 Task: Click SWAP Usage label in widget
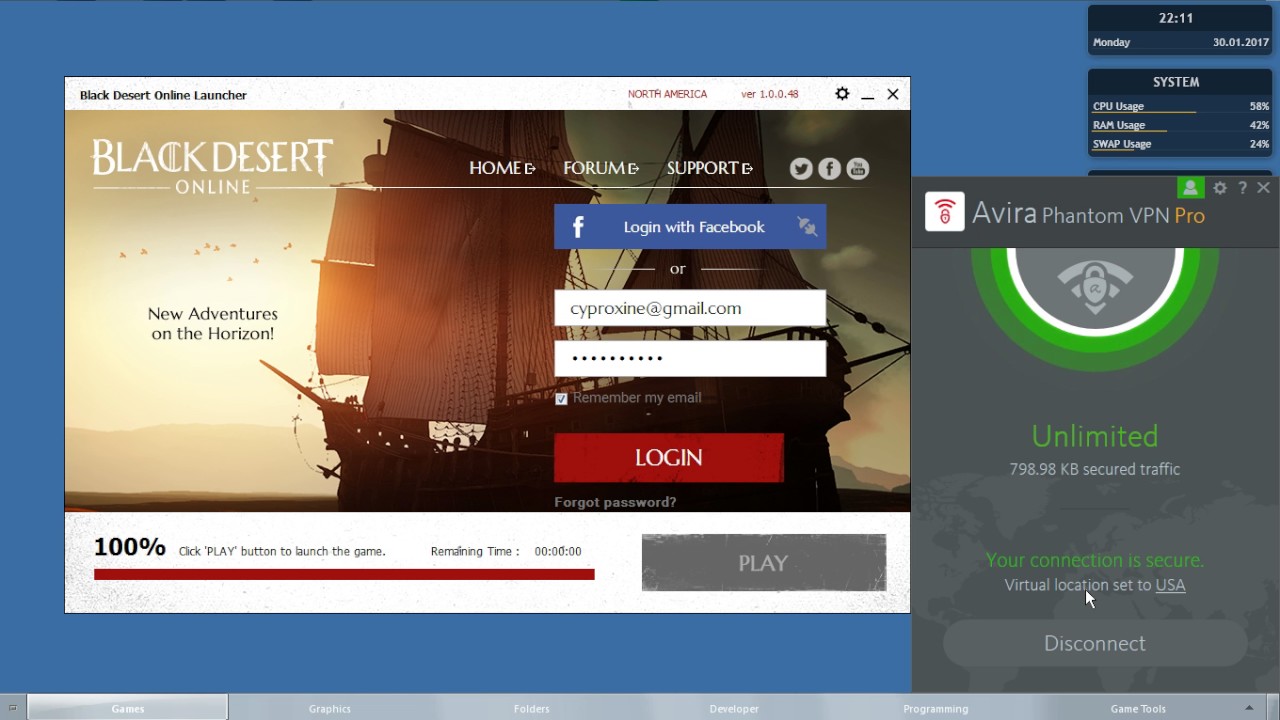tap(1122, 144)
